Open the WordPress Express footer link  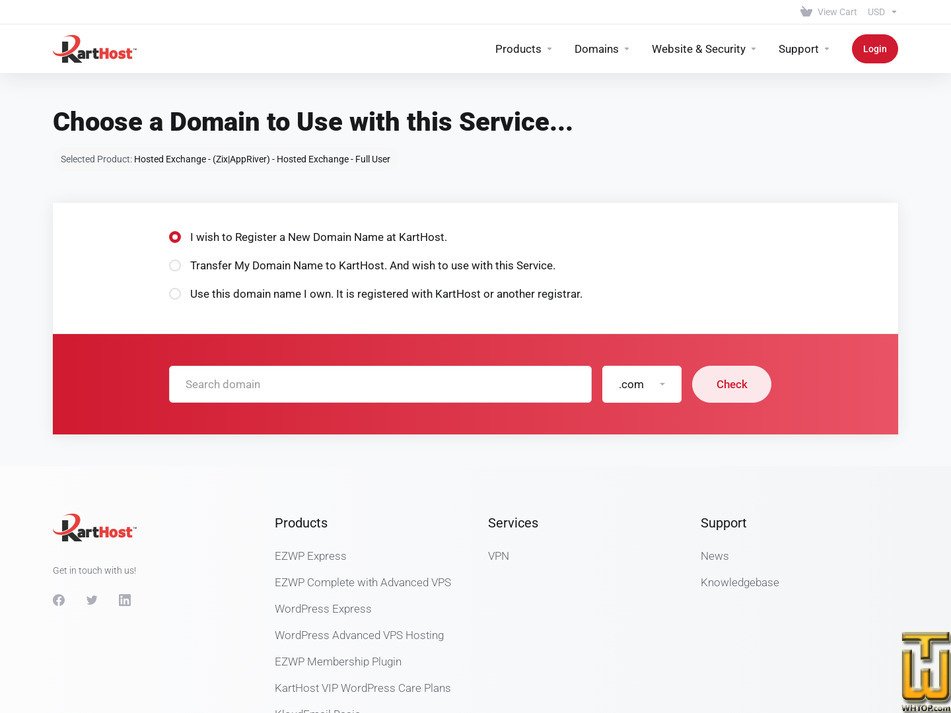323,609
